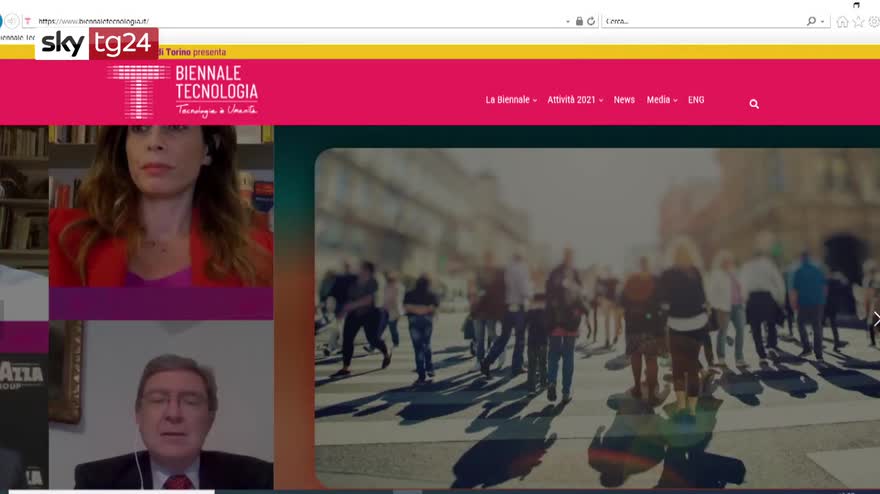Click the address bar URL field
The width and height of the screenshot is (880, 494).
point(300,21)
